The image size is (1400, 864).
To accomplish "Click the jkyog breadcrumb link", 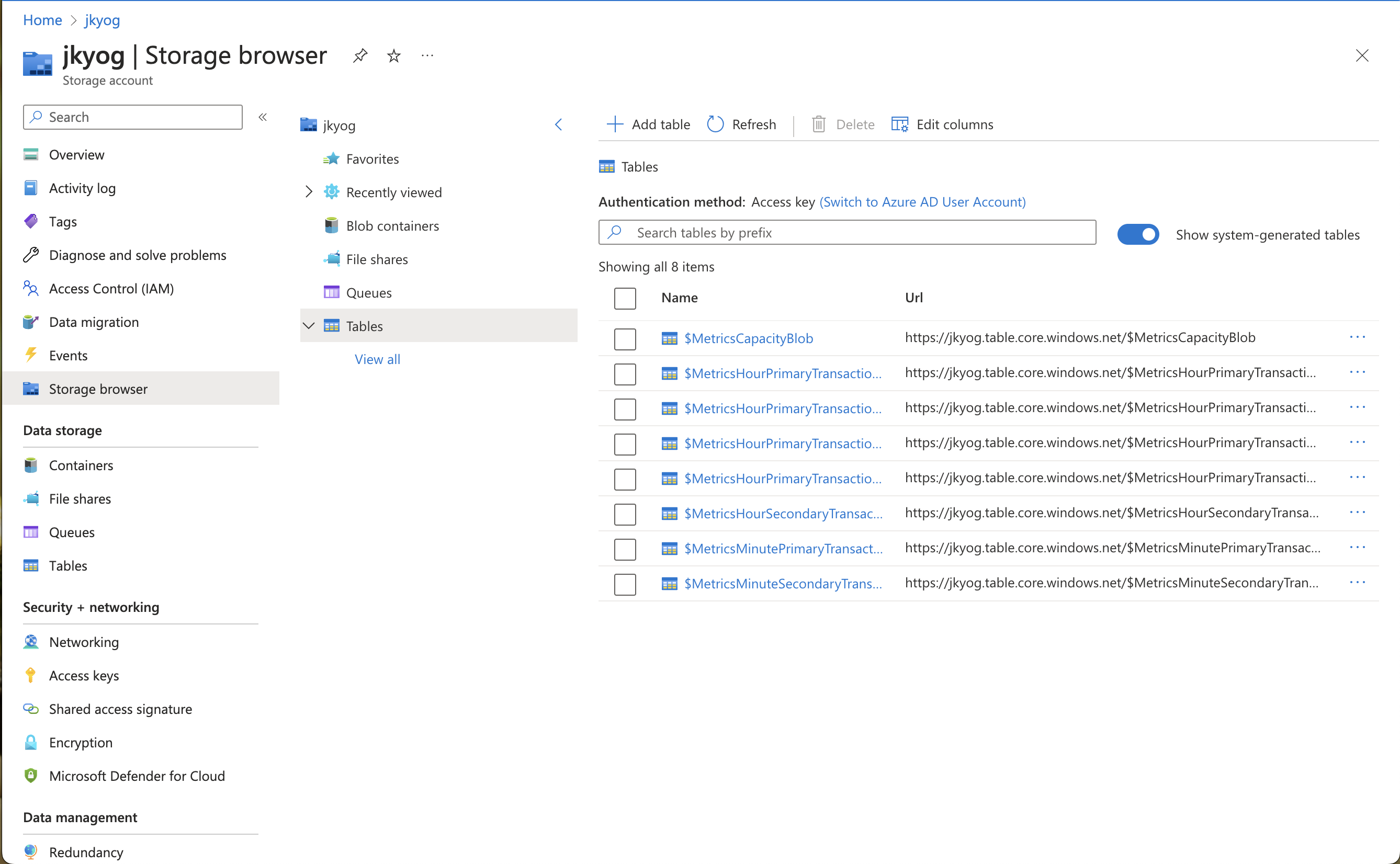I will (x=103, y=20).
